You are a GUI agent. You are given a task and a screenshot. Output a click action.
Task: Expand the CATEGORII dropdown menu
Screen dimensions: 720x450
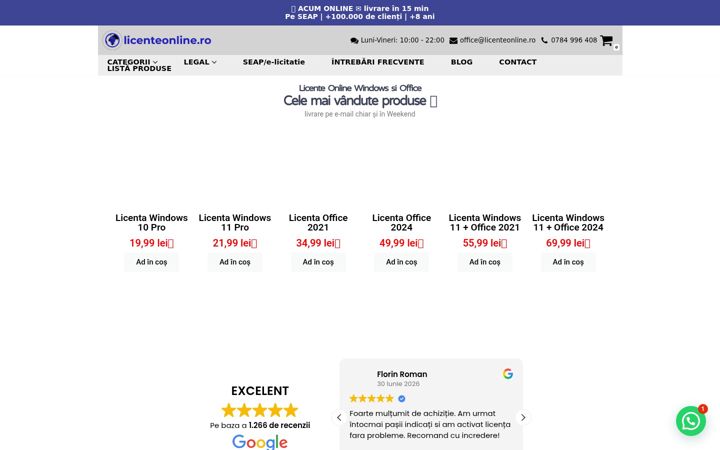pyautogui.click(x=132, y=62)
